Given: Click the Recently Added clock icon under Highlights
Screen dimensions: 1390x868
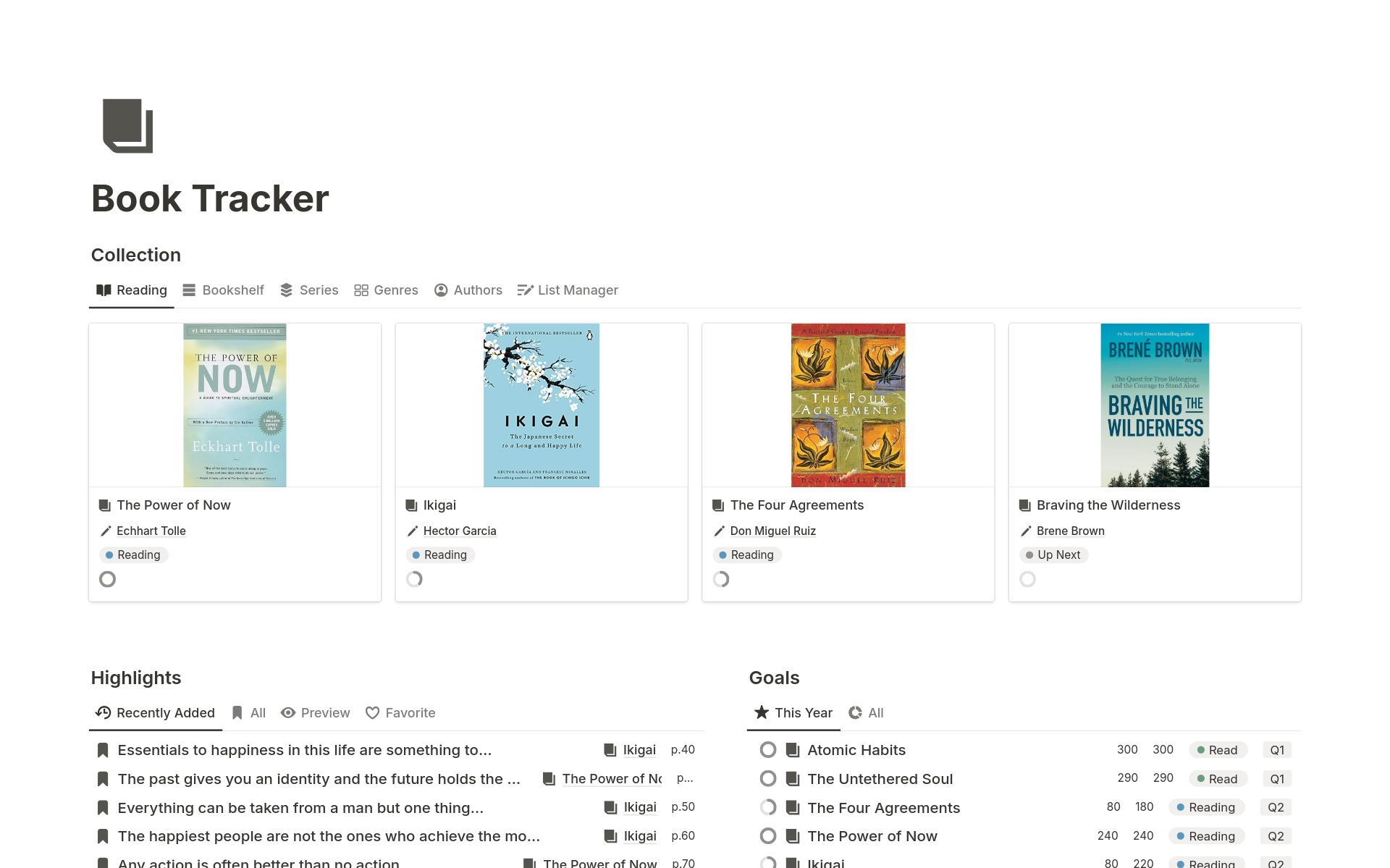Looking at the screenshot, I should point(102,712).
